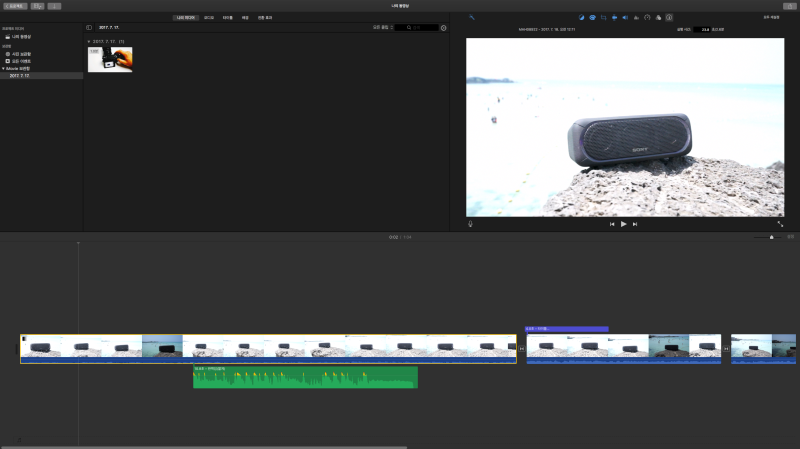Select the second video clip in timeline
The height and width of the screenshot is (449, 800).
pos(623,349)
